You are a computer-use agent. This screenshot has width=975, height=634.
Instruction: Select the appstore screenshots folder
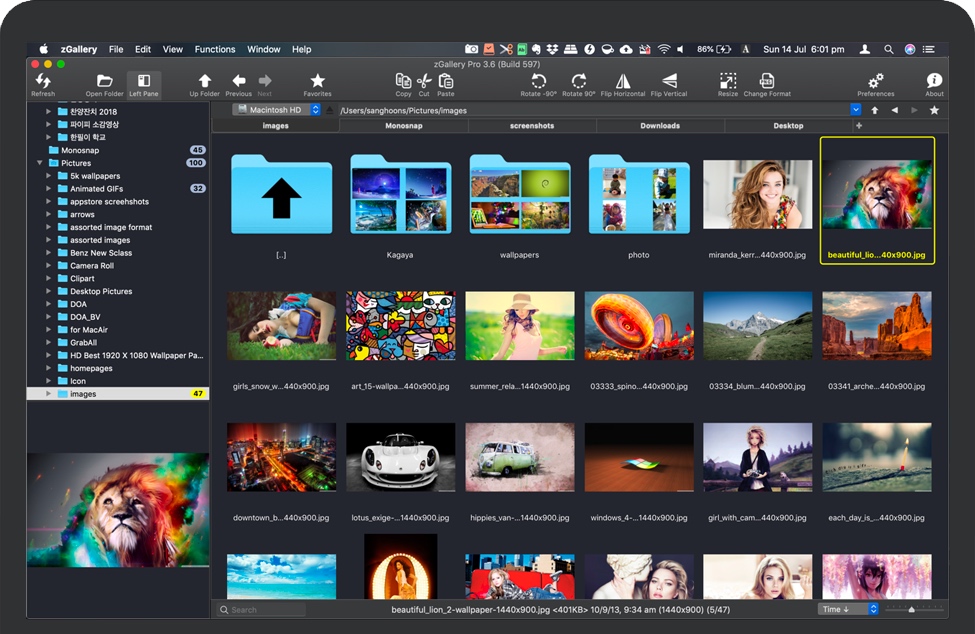point(118,201)
